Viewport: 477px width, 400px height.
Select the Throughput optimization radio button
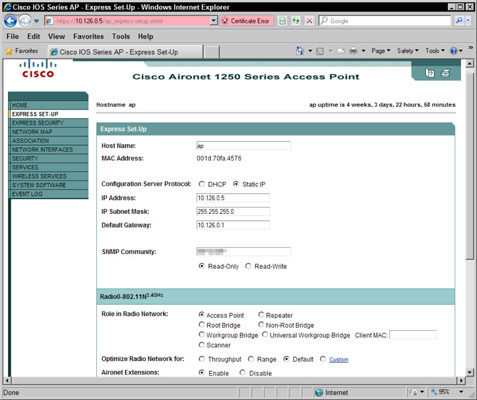(202, 359)
